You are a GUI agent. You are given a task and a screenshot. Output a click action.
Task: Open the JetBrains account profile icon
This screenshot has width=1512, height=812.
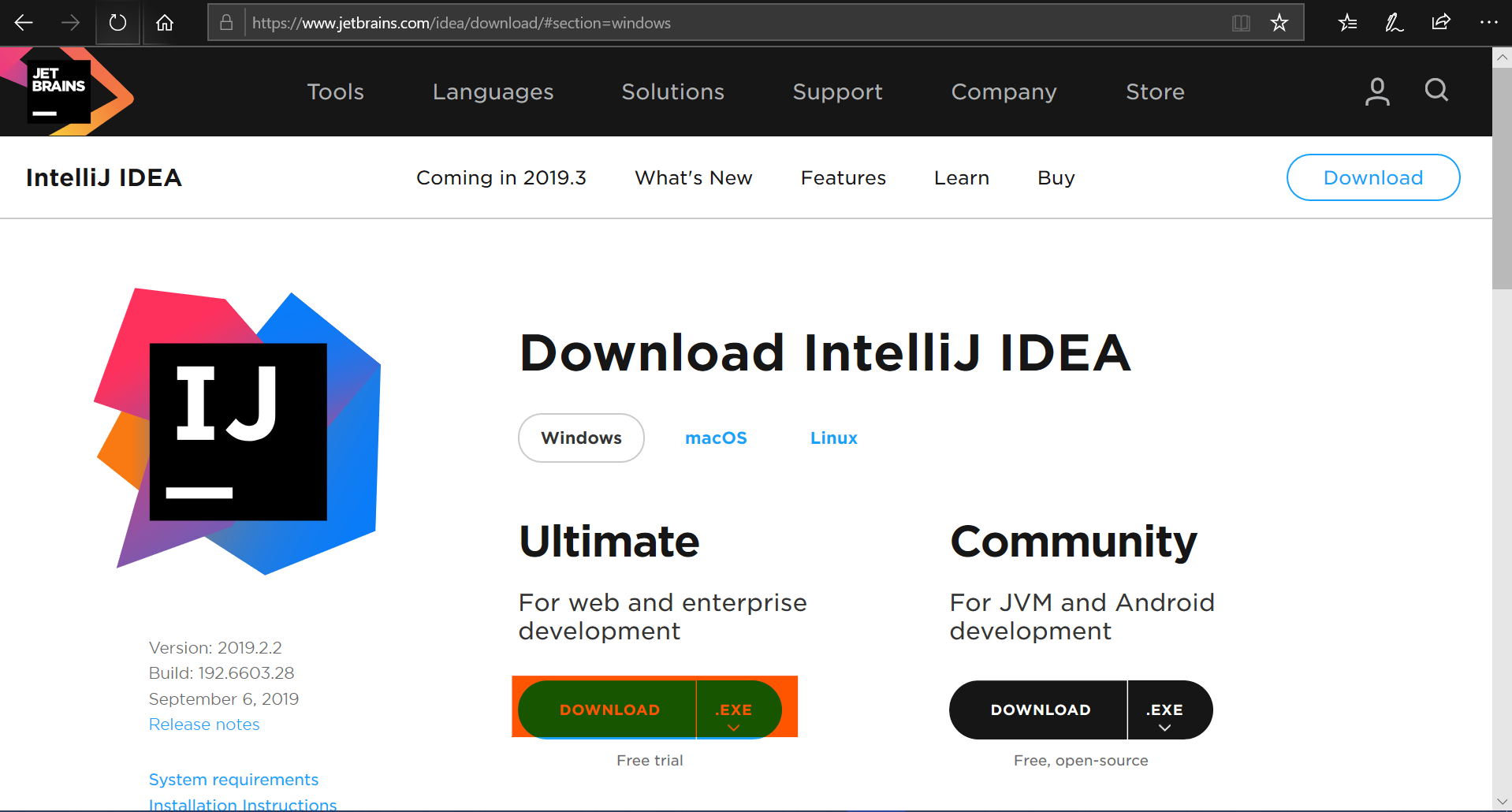[1377, 91]
